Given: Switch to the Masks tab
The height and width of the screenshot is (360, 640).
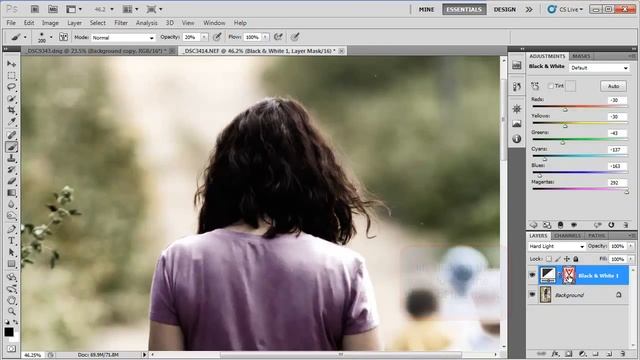Looking at the screenshot, I should coord(581,56).
